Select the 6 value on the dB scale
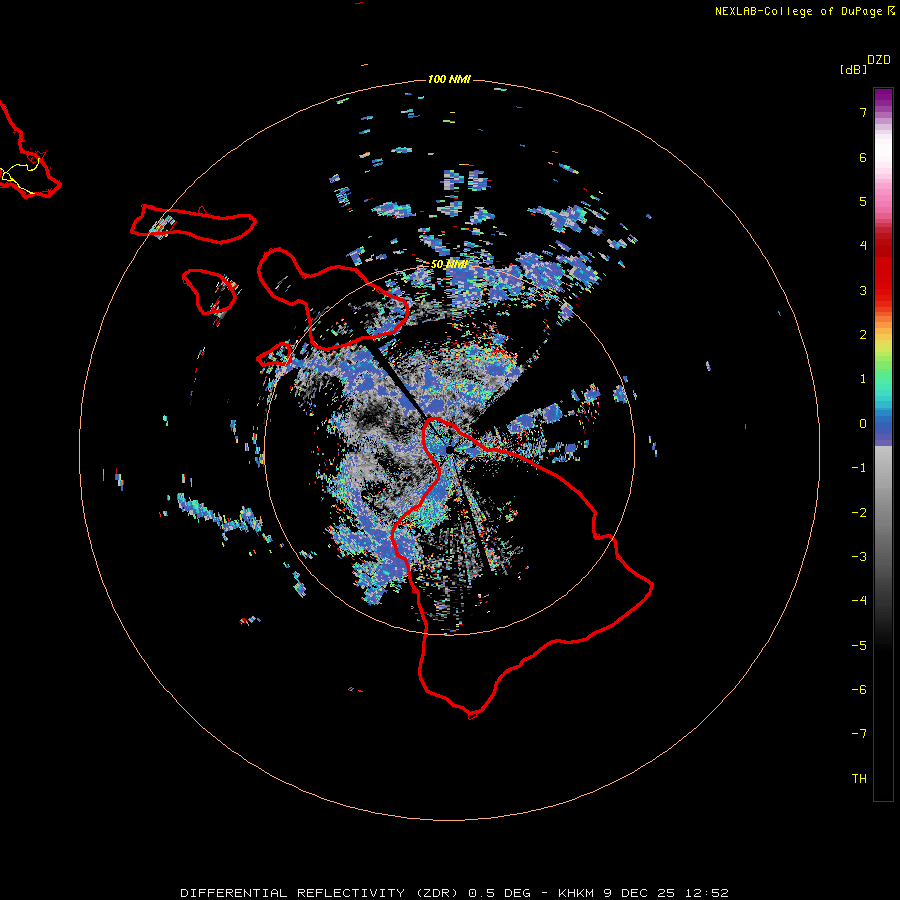This screenshot has height=900, width=900. [x=863, y=157]
